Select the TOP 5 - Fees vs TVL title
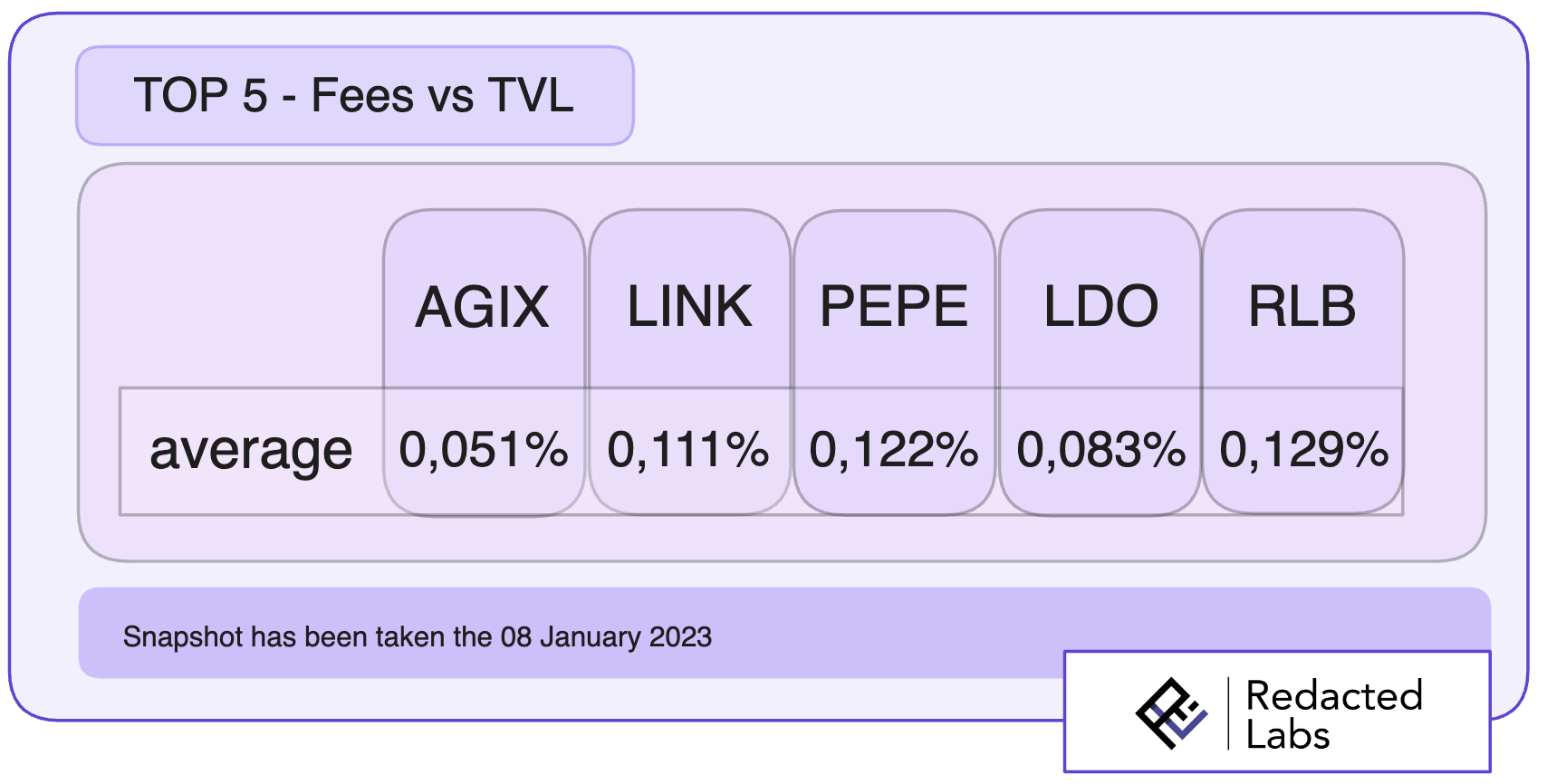 (354, 95)
